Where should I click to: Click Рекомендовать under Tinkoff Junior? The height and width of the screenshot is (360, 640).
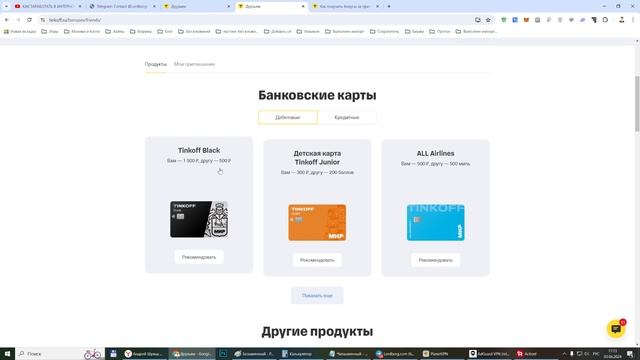317,260
